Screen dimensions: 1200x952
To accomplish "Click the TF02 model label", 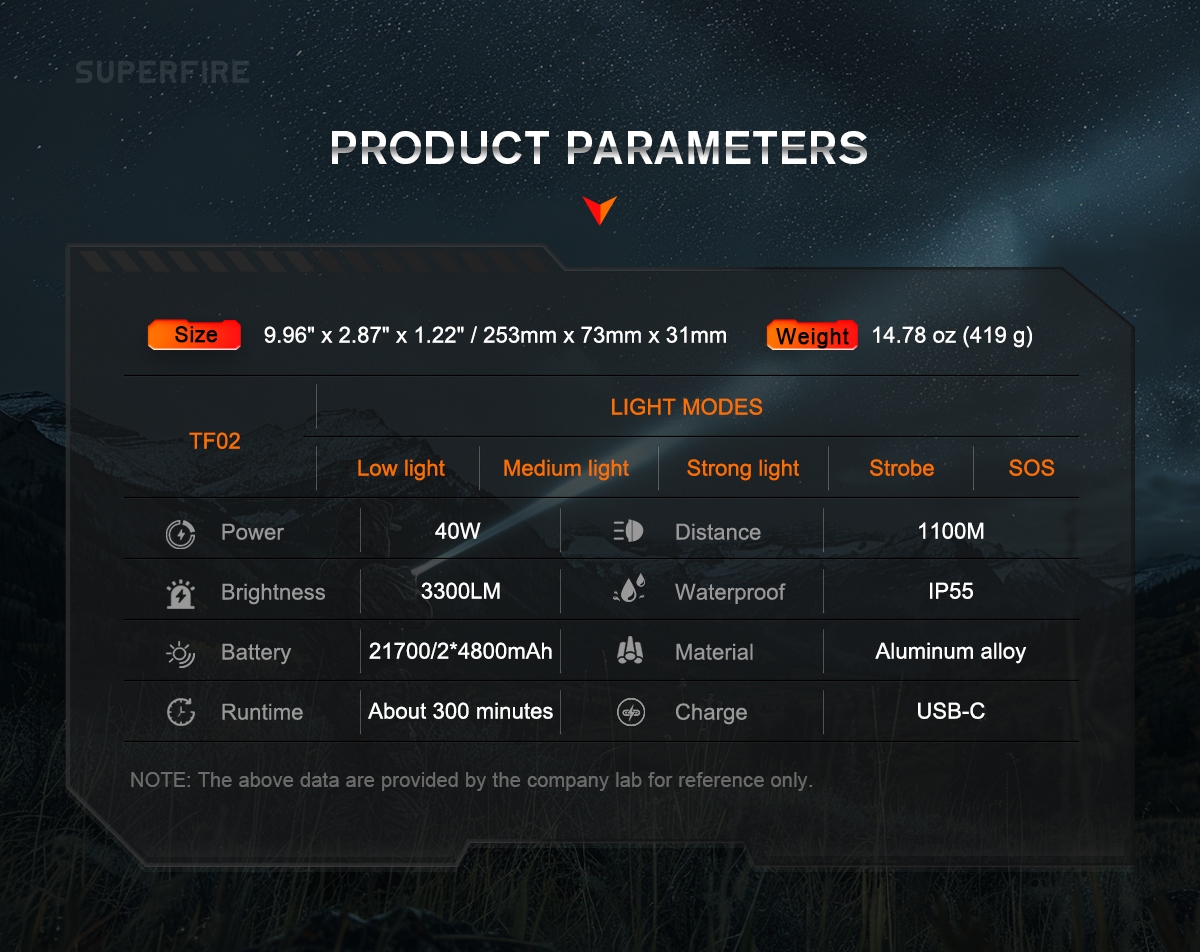I will pyautogui.click(x=215, y=441).
